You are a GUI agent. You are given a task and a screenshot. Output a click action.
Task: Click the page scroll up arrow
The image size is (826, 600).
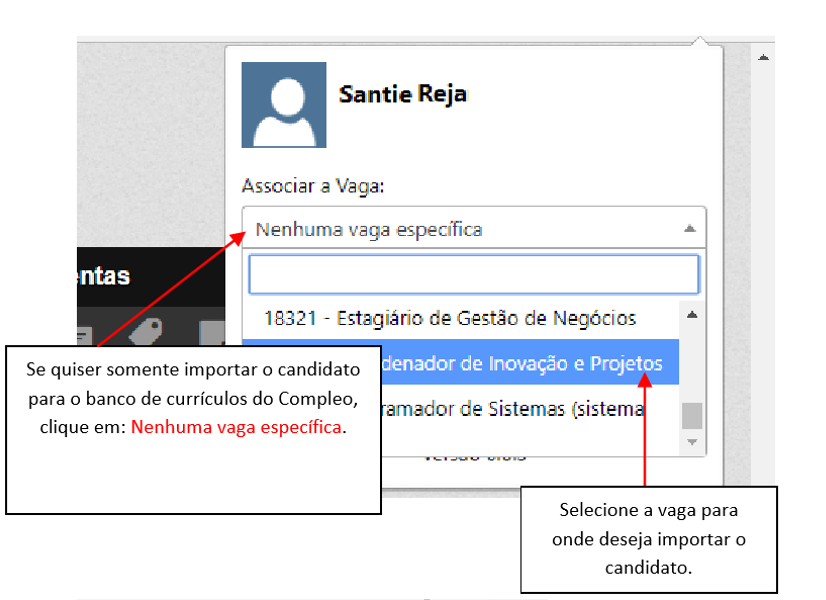click(763, 57)
